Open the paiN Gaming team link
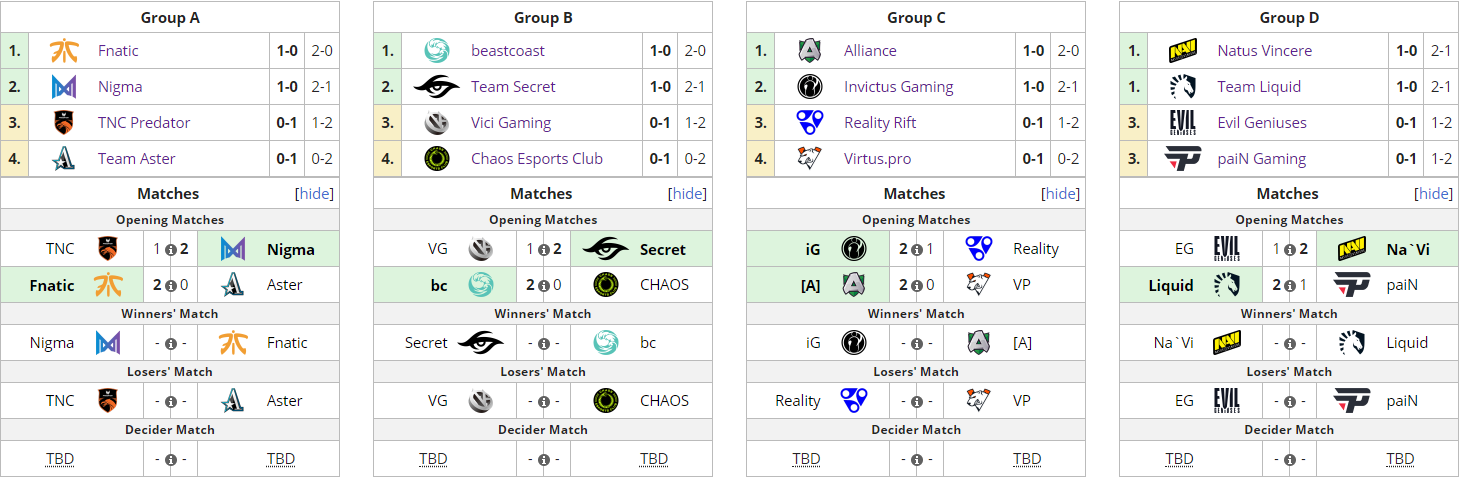Viewport: 1460px width, 480px height. (1262, 159)
